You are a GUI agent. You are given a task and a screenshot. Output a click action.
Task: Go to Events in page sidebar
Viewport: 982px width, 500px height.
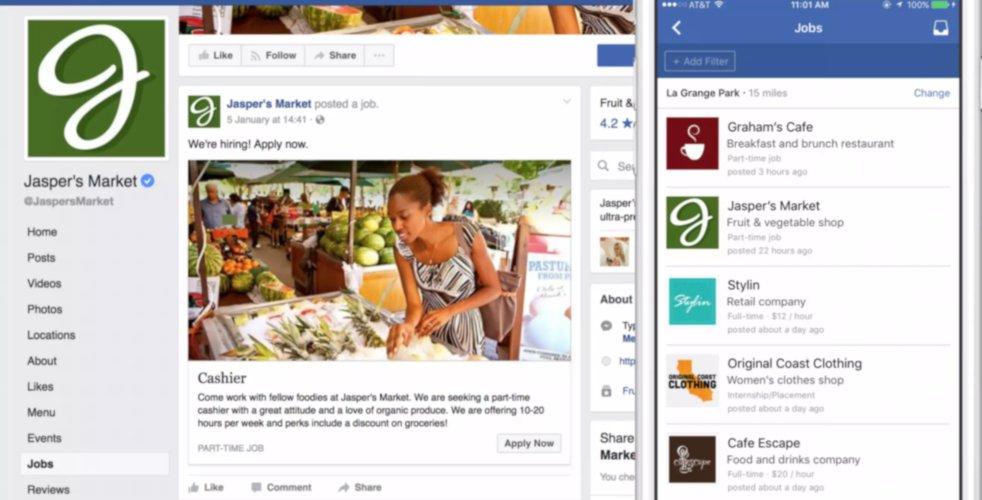[44, 438]
